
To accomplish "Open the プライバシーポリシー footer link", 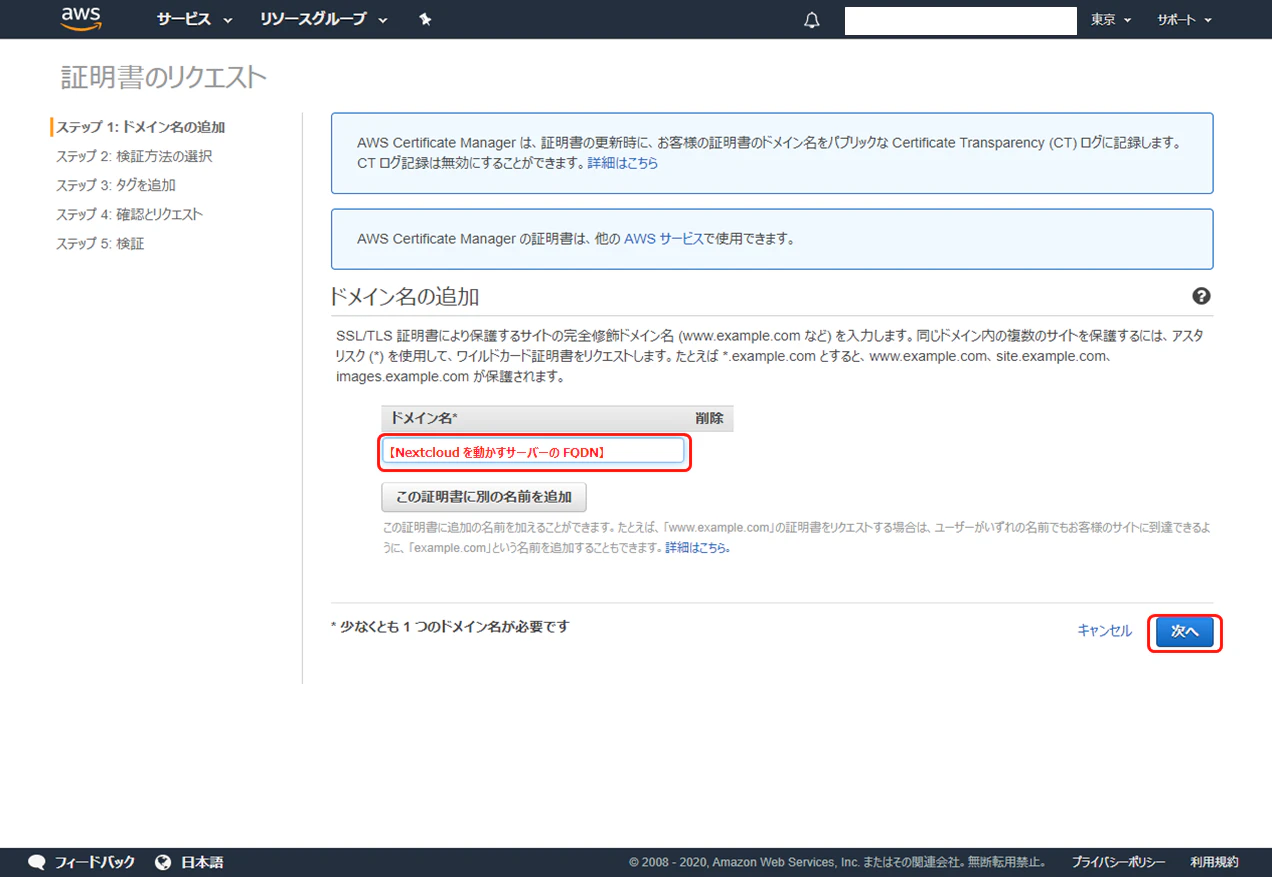I will (x=1118, y=862).
